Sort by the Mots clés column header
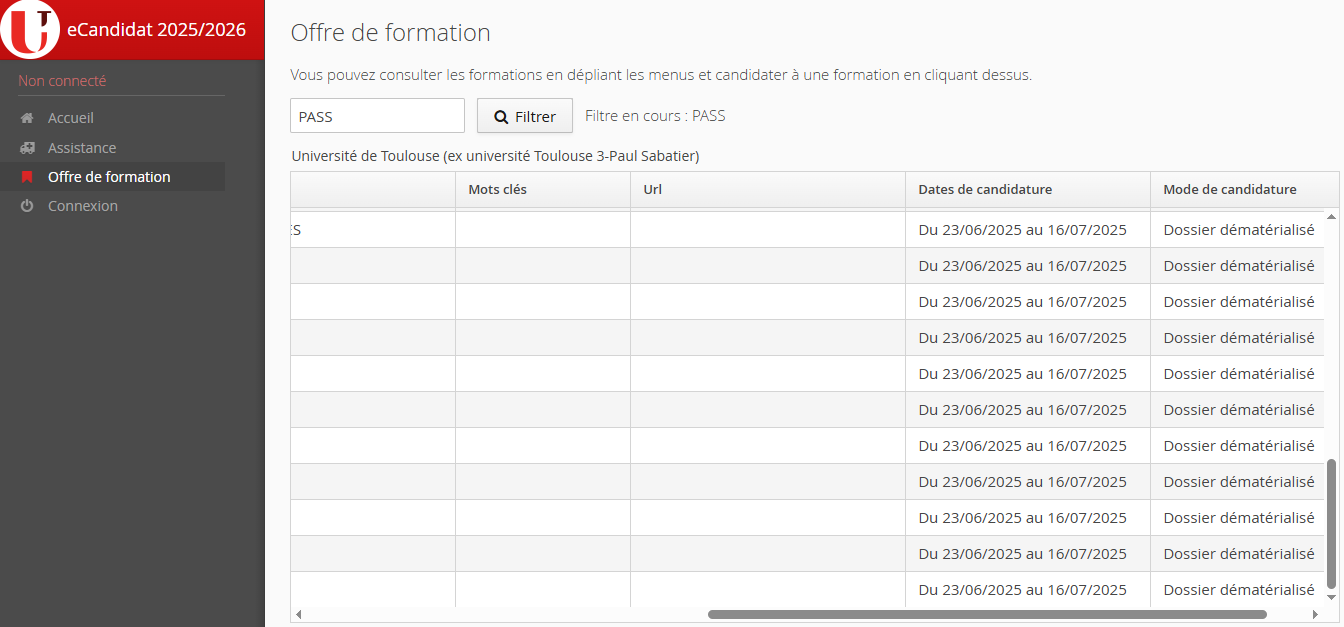 coord(497,189)
